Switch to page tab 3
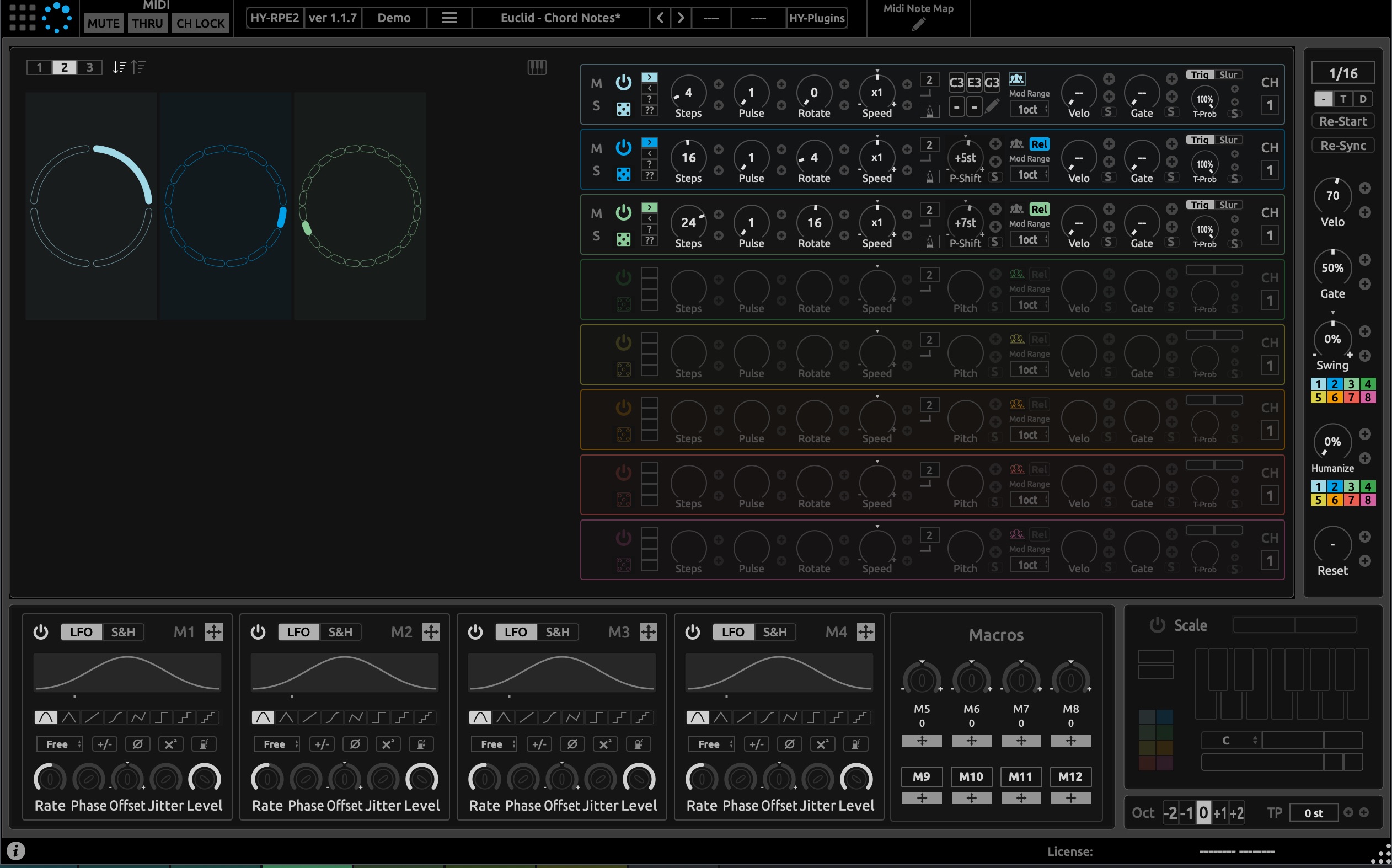 click(x=89, y=67)
